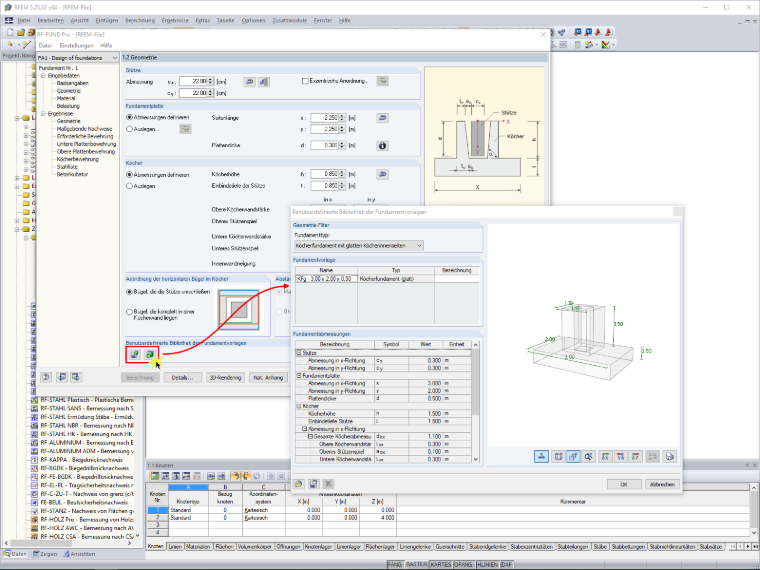Switch preview to view in Y direction

click(620, 456)
